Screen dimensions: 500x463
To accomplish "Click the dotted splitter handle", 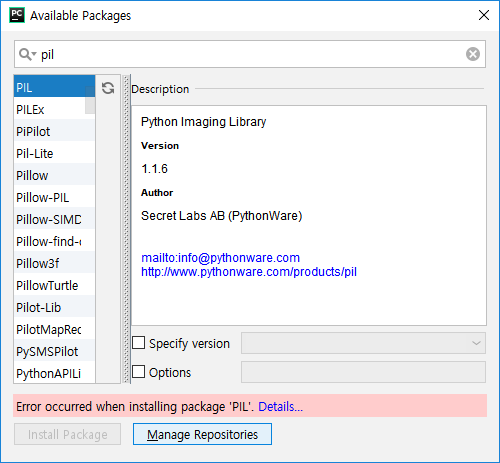I will (x=126, y=229).
